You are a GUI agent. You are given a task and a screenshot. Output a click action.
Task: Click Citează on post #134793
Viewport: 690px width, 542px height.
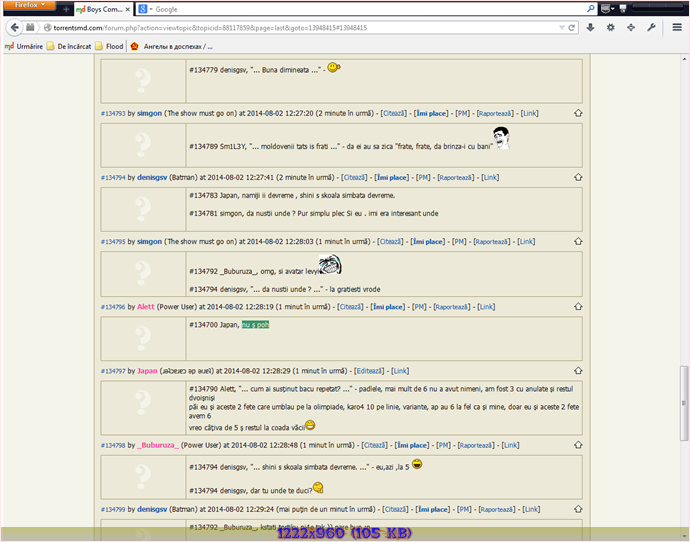point(394,114)
